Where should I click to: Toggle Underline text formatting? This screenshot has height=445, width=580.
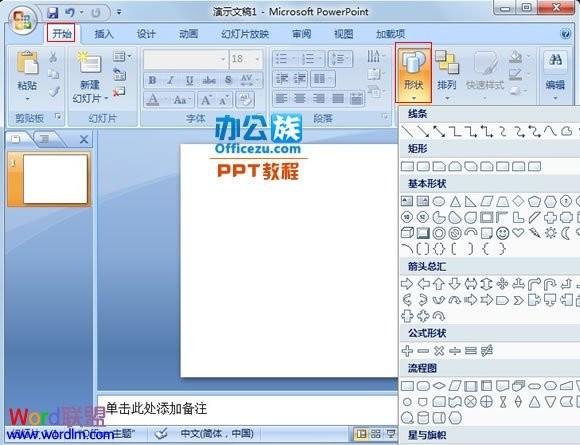[x=189, y=80]
